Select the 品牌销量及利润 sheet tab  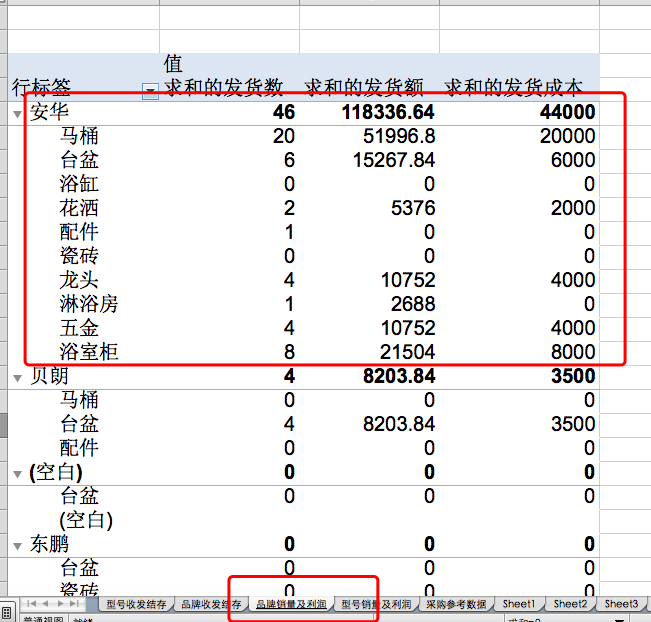tap(291, 605)
